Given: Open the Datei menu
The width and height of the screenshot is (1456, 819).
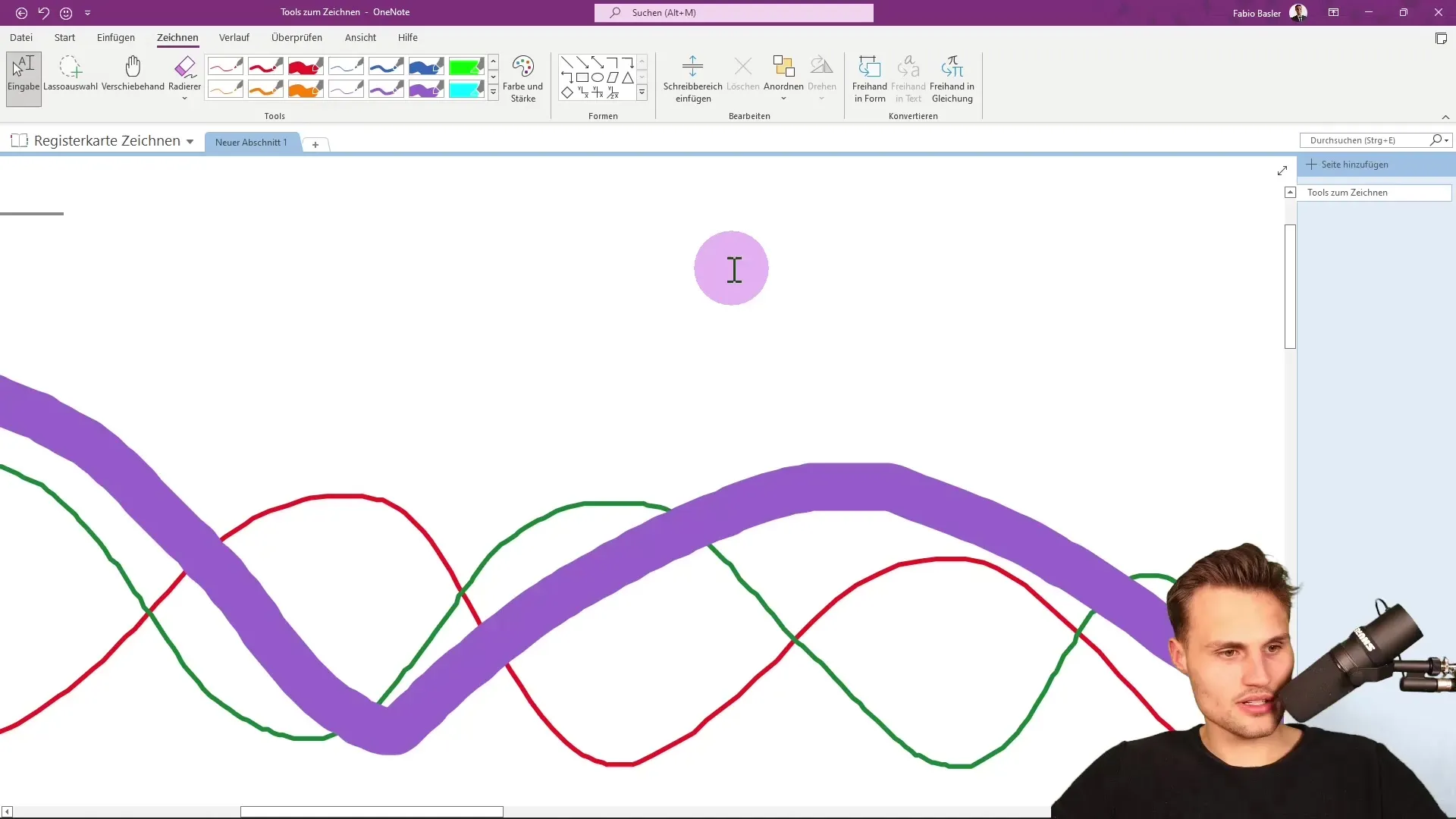Looking at the screenshot, I should 21,37.
